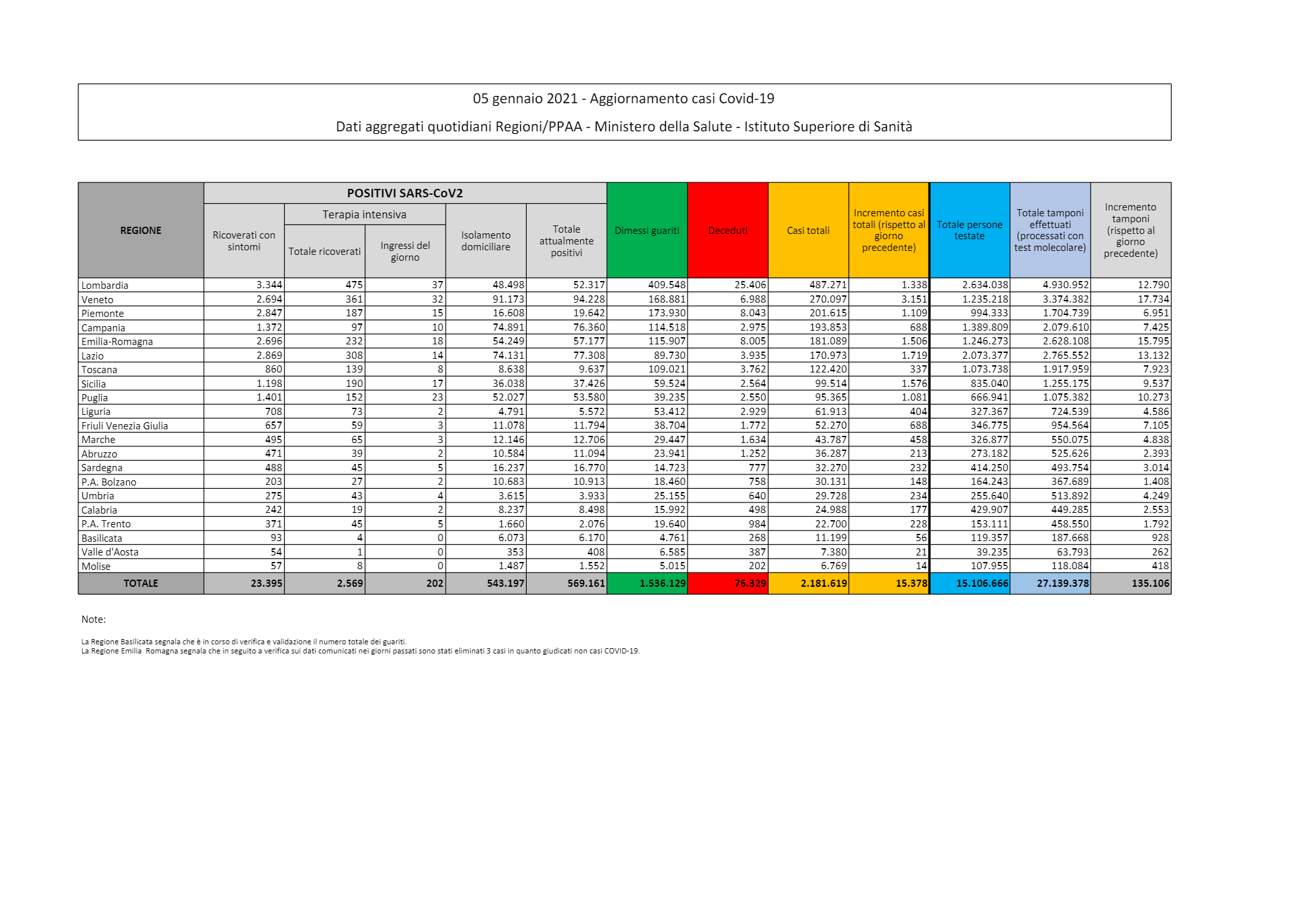Click the Valle d'Aosta row label

click(x=110, y=552)
